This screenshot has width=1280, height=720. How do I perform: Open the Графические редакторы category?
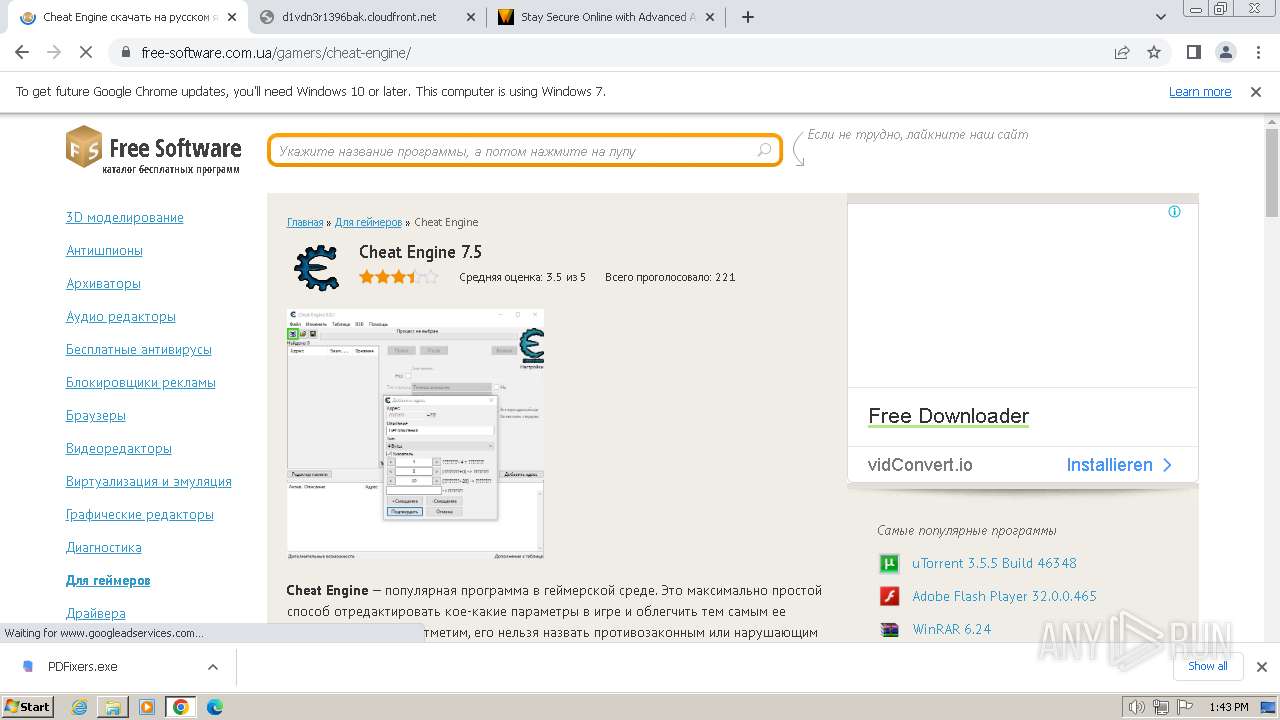[x=139, y=514]
